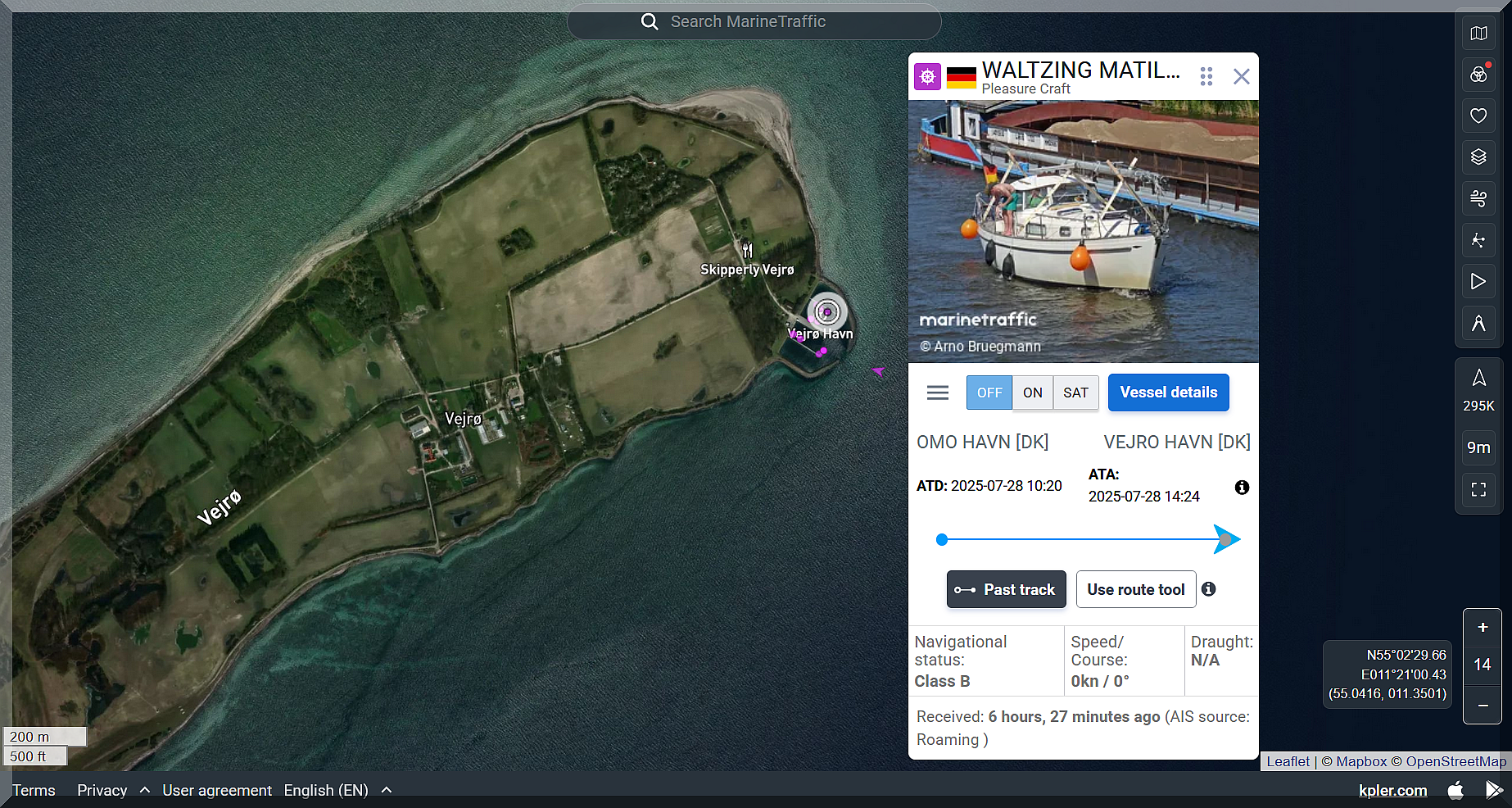
Task: Expand the English (EN) language selector
Action: click(x=337, y=790)
